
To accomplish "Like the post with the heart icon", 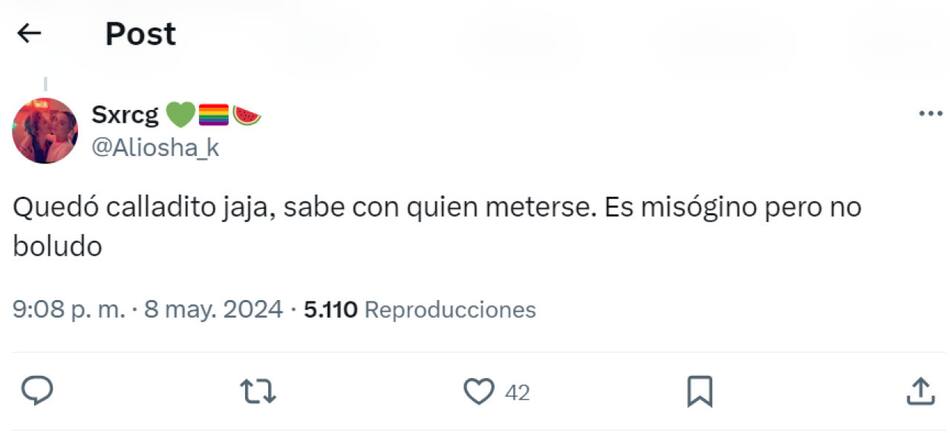I will 480,392.
